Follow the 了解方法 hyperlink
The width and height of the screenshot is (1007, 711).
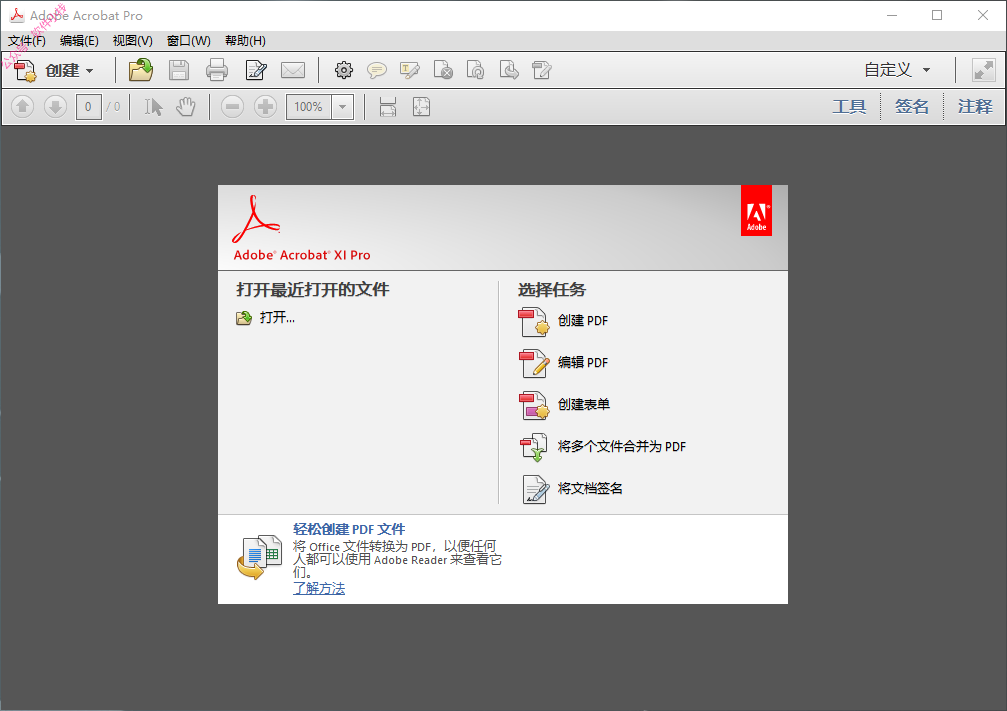(319, 588)
